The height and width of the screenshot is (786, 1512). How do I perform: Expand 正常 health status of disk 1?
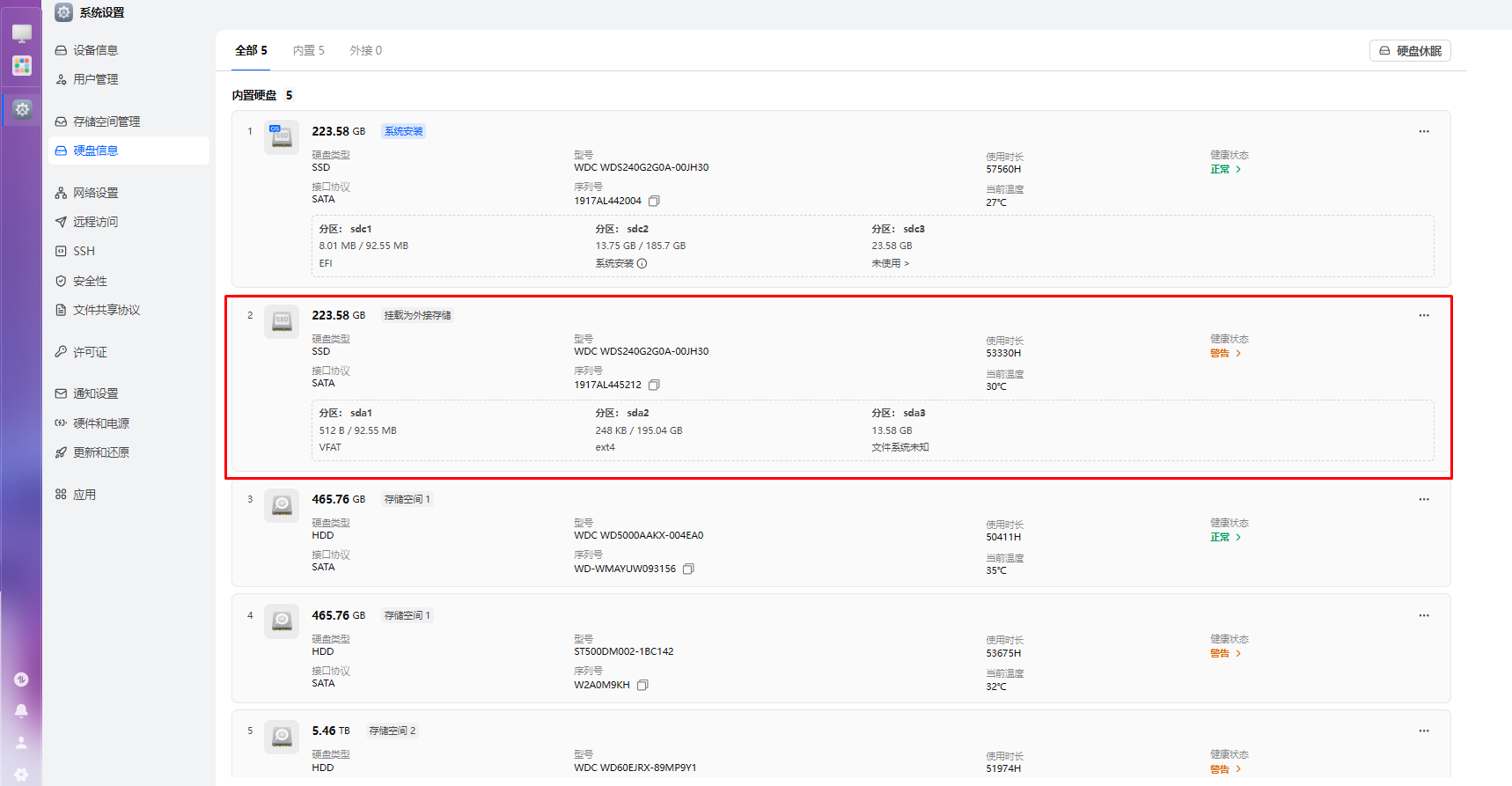(1225, 169)
